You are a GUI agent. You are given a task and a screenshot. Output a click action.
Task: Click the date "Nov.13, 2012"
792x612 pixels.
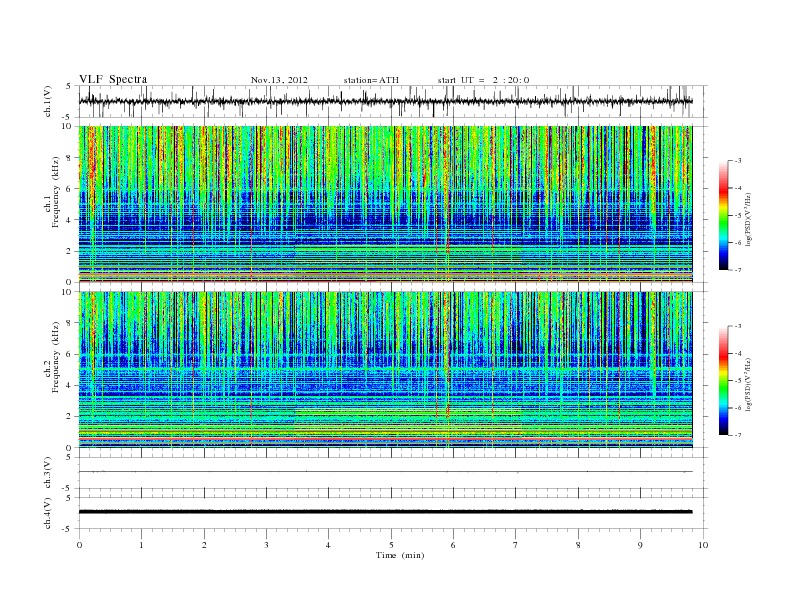click(279, 80)
